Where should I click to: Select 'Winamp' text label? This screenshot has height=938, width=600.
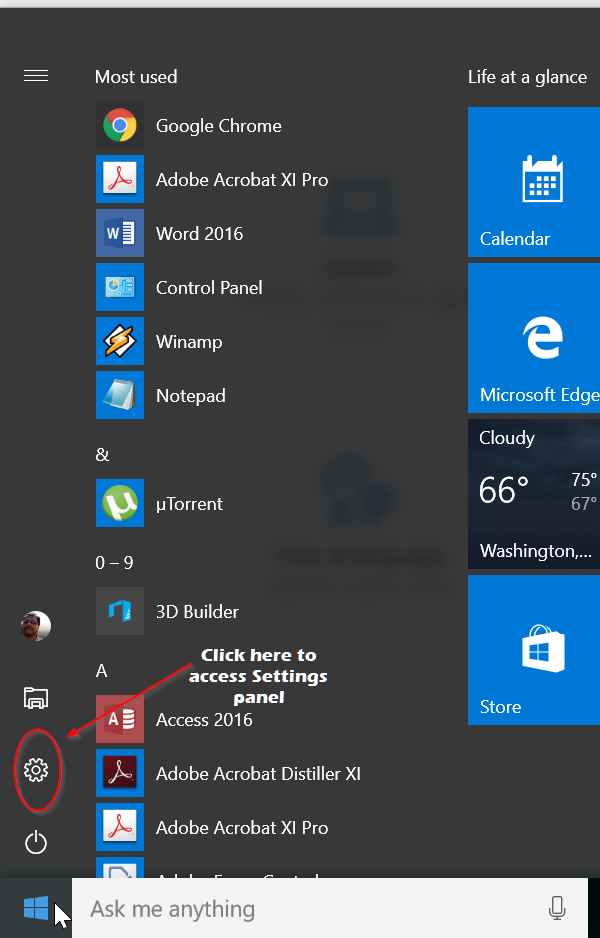tap(189, 342)
